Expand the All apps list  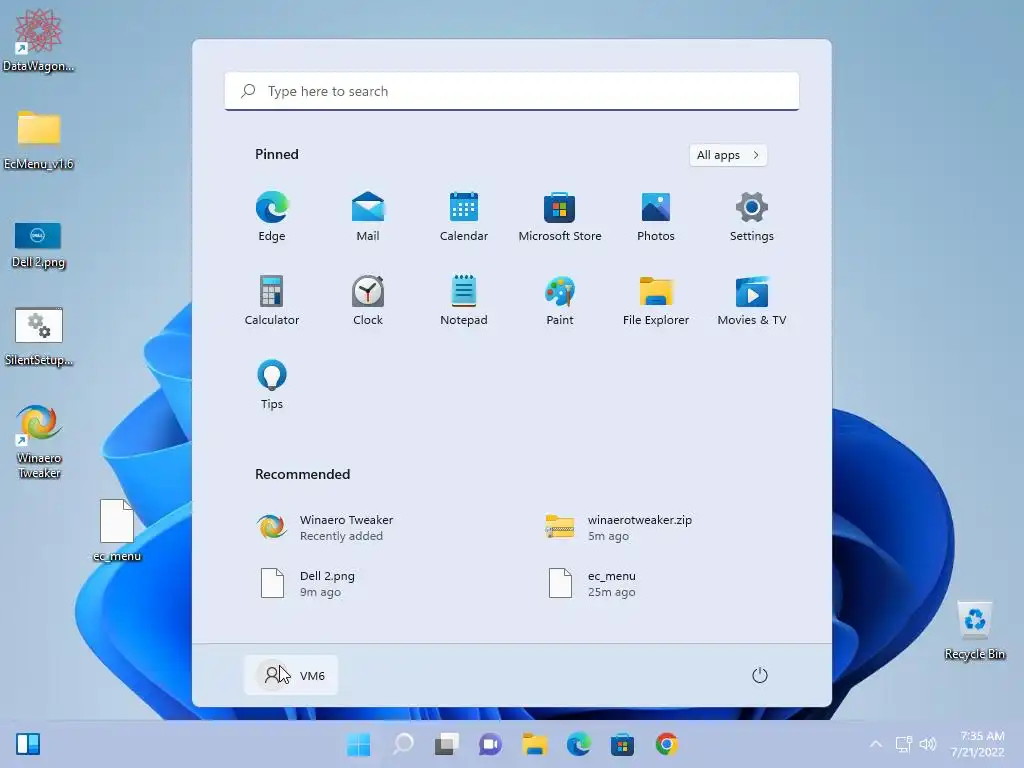728,155
